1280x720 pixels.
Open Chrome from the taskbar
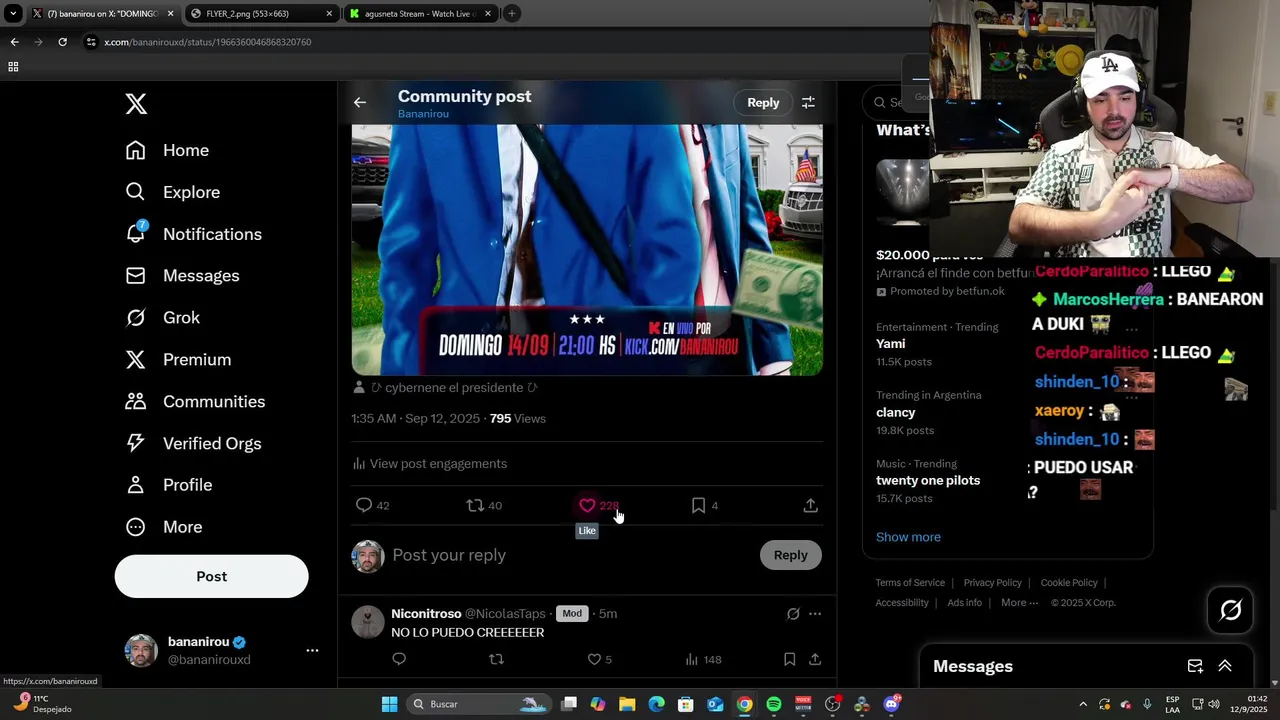tap(745, 704)
